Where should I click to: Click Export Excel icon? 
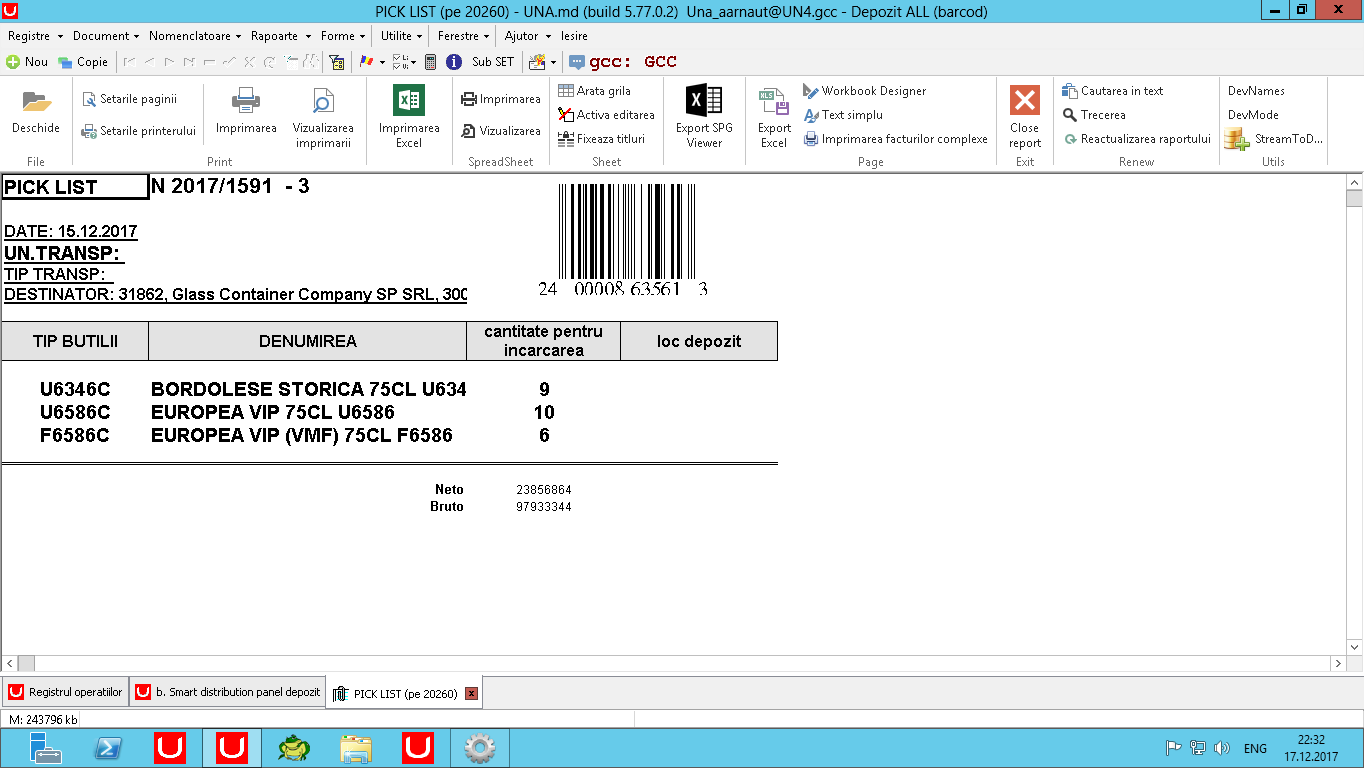point(774,101)
